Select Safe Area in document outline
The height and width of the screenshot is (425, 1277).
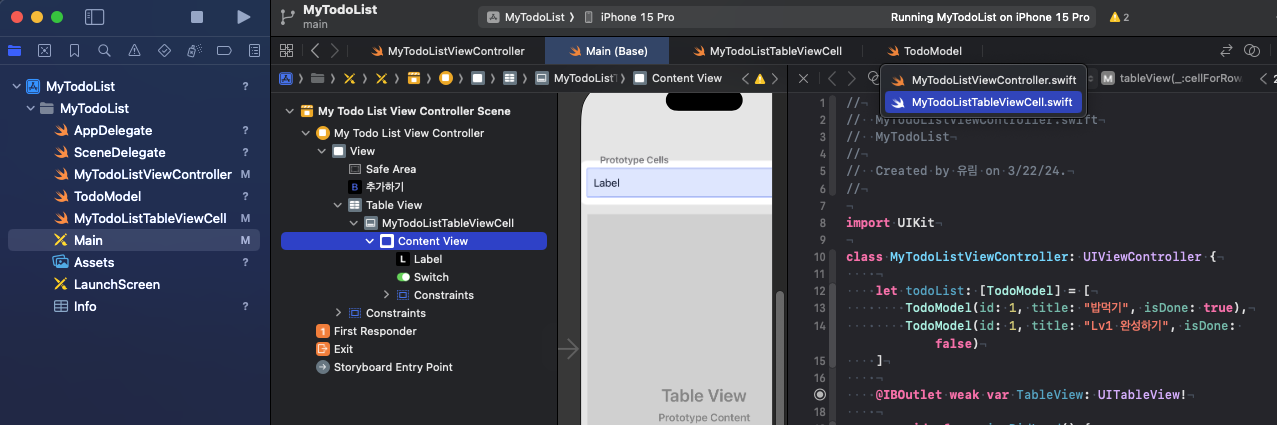381,169
